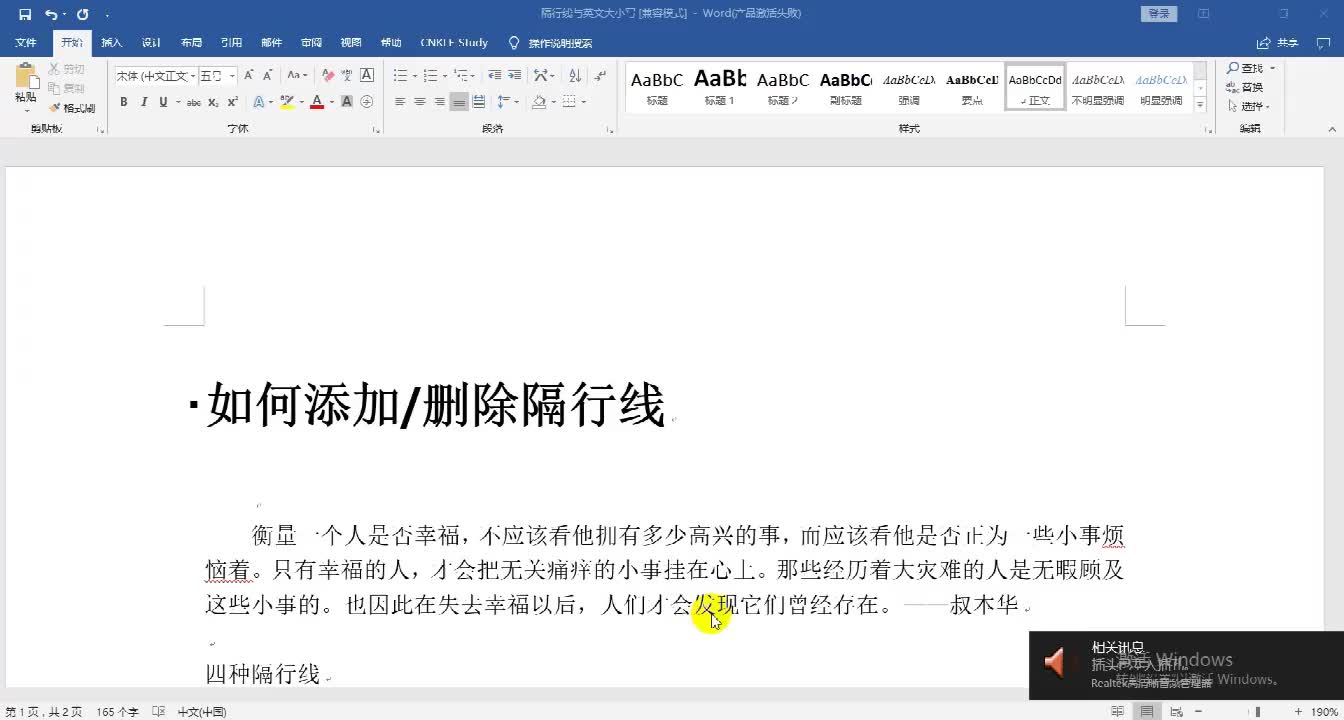Toggle print layout view in status bar
The height and width of the screenshot is (720, 1344).
pos(1147,712)
